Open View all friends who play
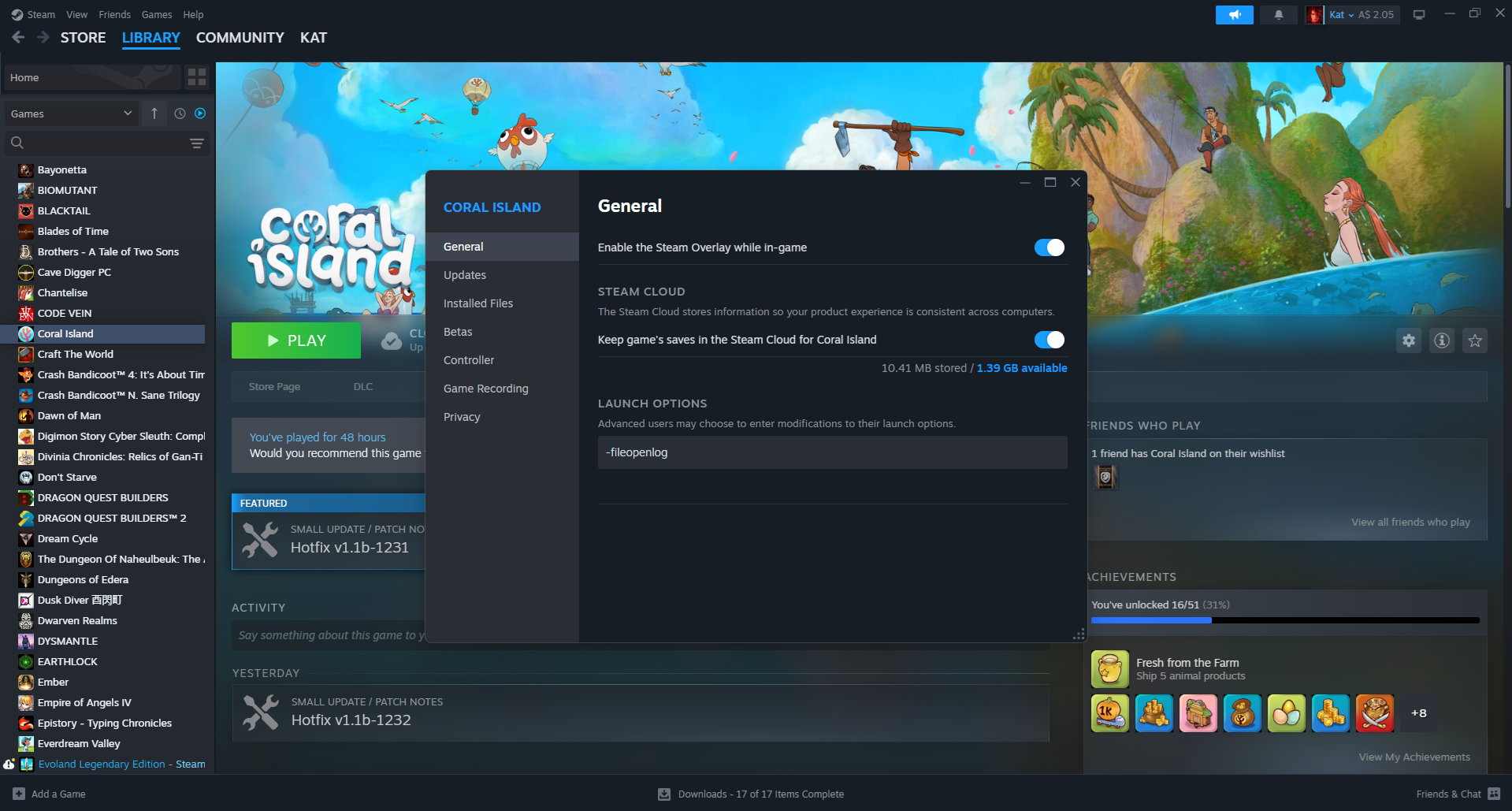The width and height of the screenshot is (1512, 811). (x=1410, y=522)
